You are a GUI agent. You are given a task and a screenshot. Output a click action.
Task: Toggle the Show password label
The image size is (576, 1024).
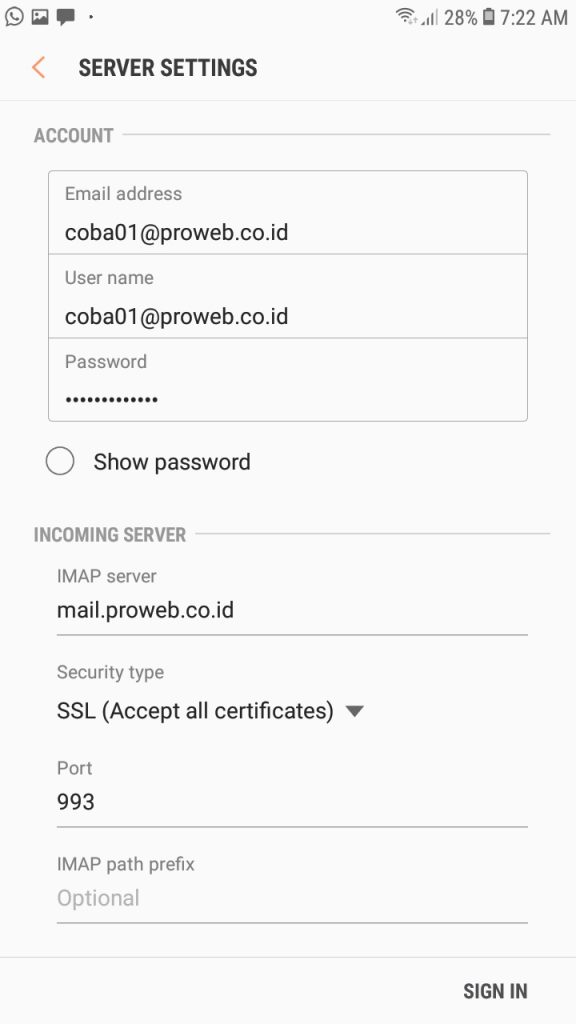(x=172, y=462)
